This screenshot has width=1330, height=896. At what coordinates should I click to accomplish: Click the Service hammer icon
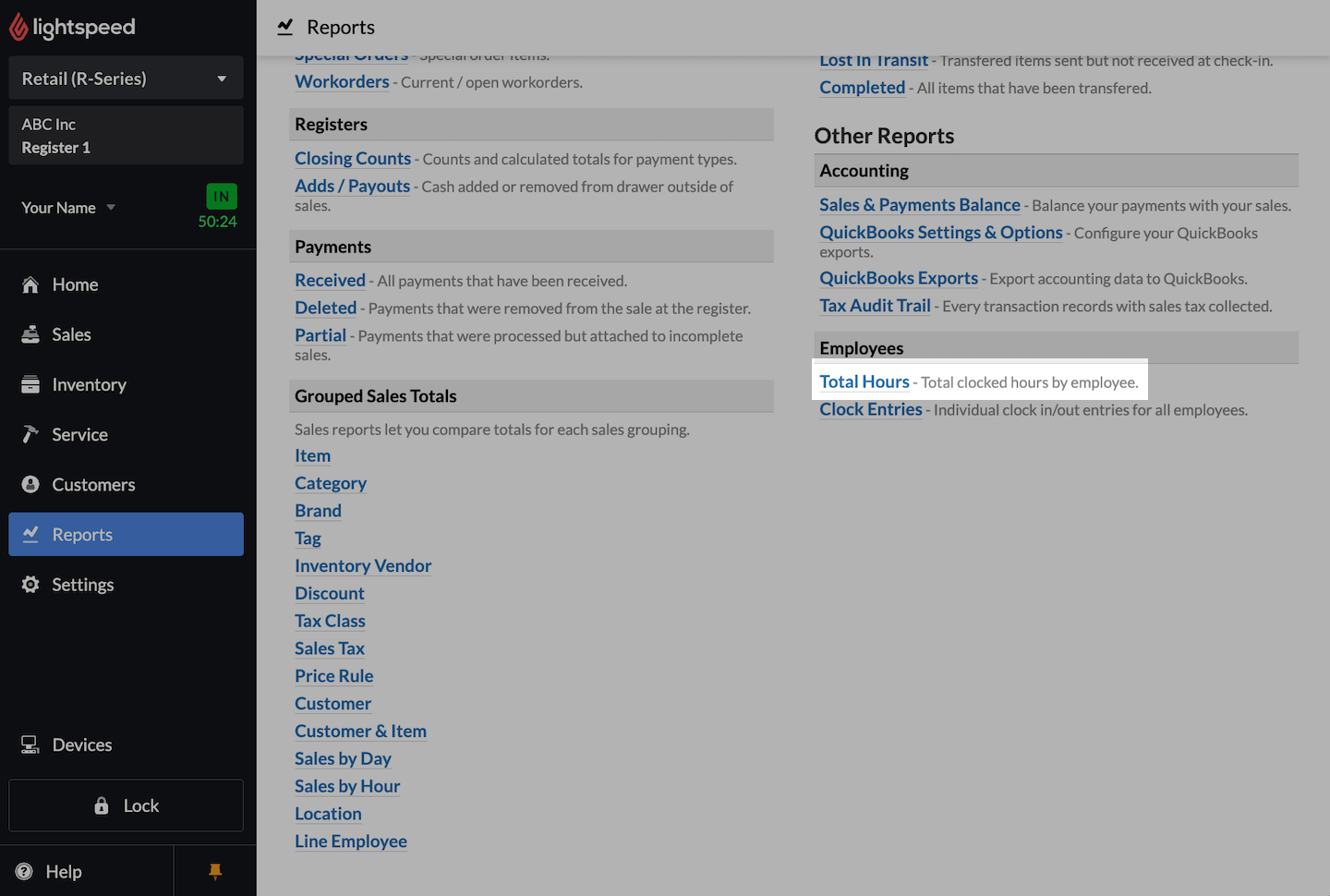coord(30,434)
